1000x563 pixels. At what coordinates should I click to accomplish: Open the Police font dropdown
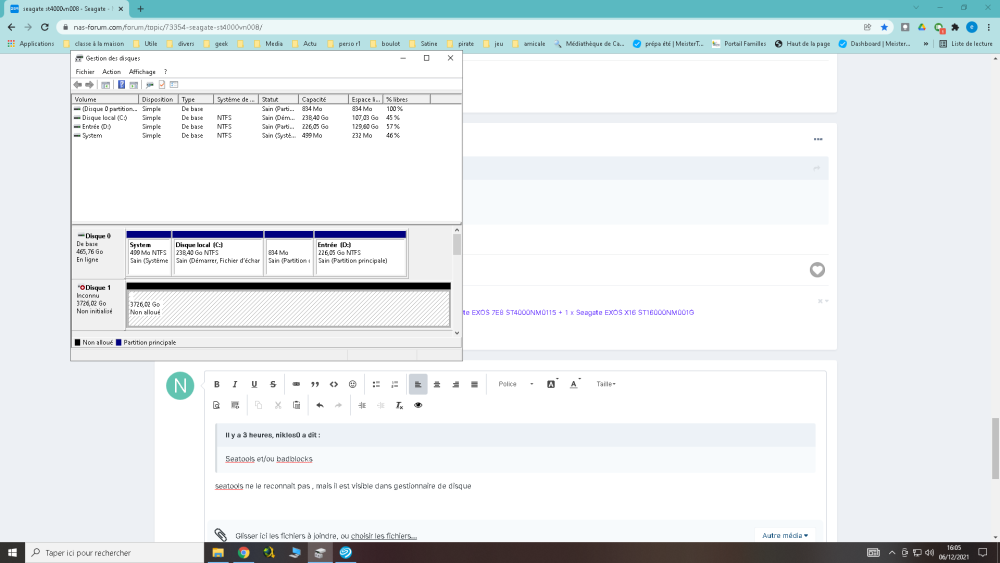click(515, 384)
